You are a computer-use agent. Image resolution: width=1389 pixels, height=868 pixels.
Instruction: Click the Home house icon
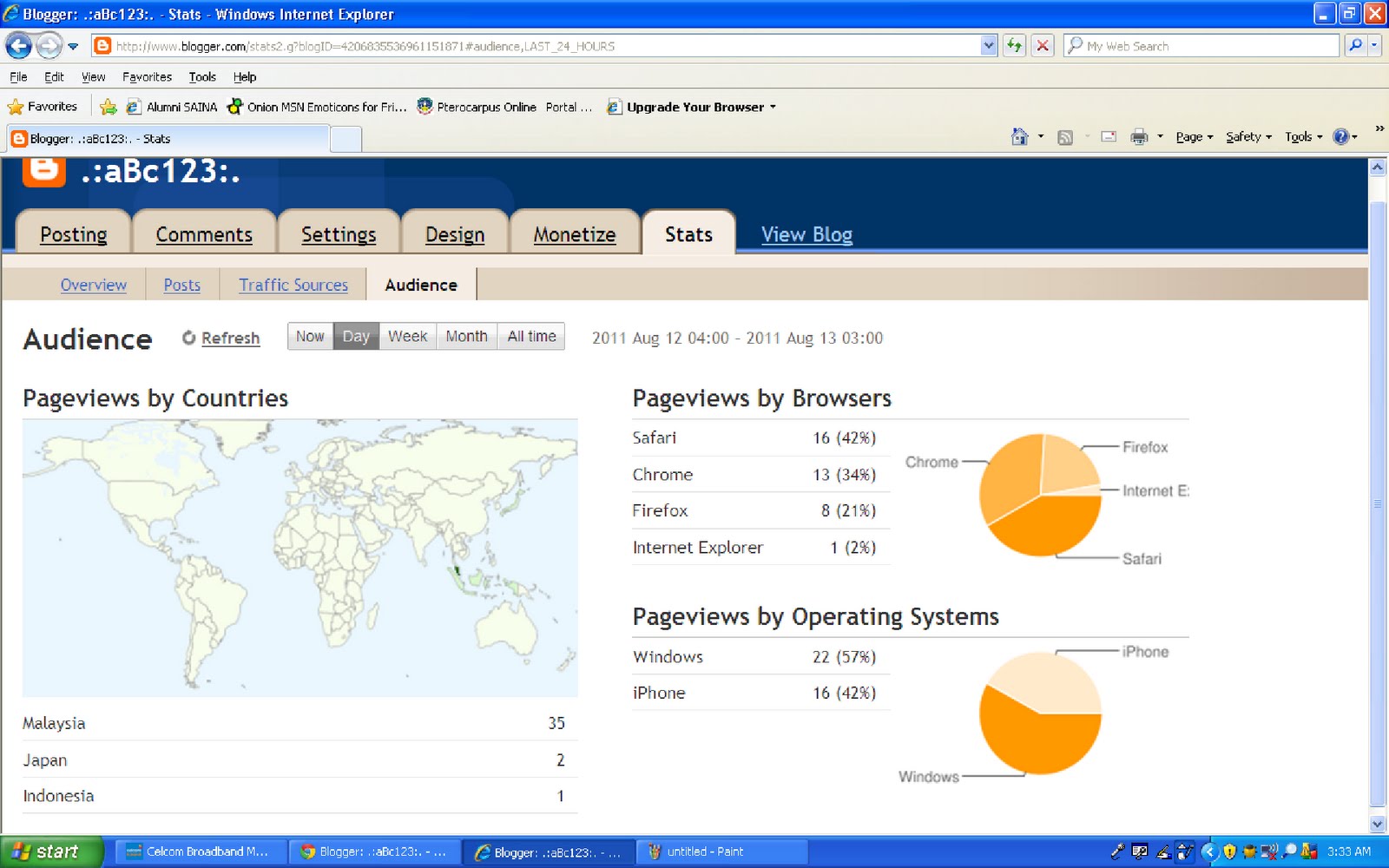click(x=1020, y=137)
